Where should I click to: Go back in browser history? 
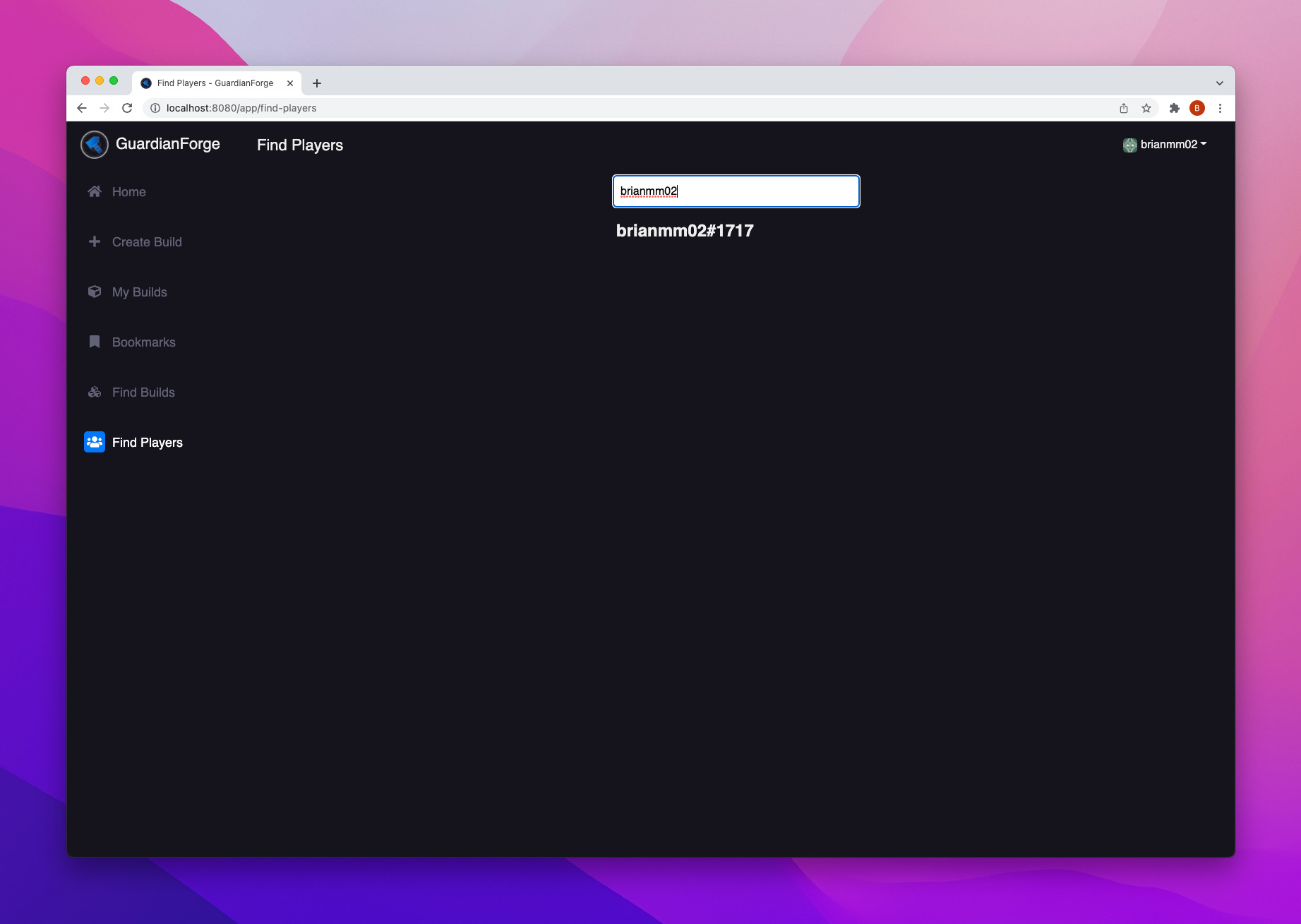pyautogui.click(x=82, y=108)
